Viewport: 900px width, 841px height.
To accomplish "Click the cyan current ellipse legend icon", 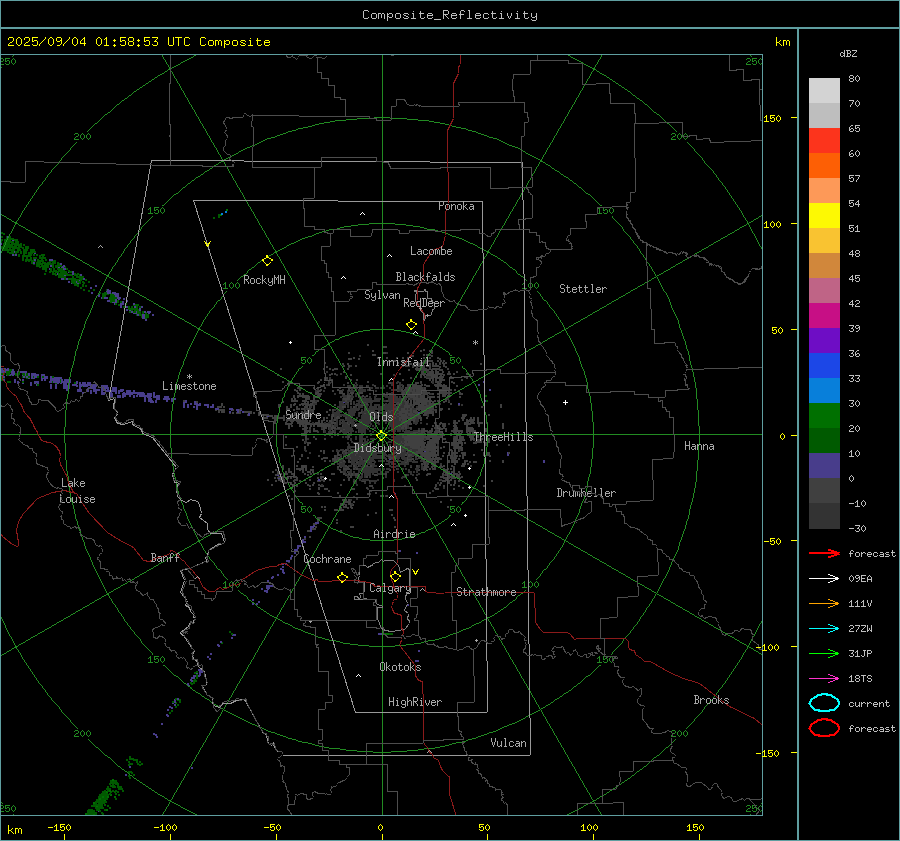I will [x=824, y=703].
